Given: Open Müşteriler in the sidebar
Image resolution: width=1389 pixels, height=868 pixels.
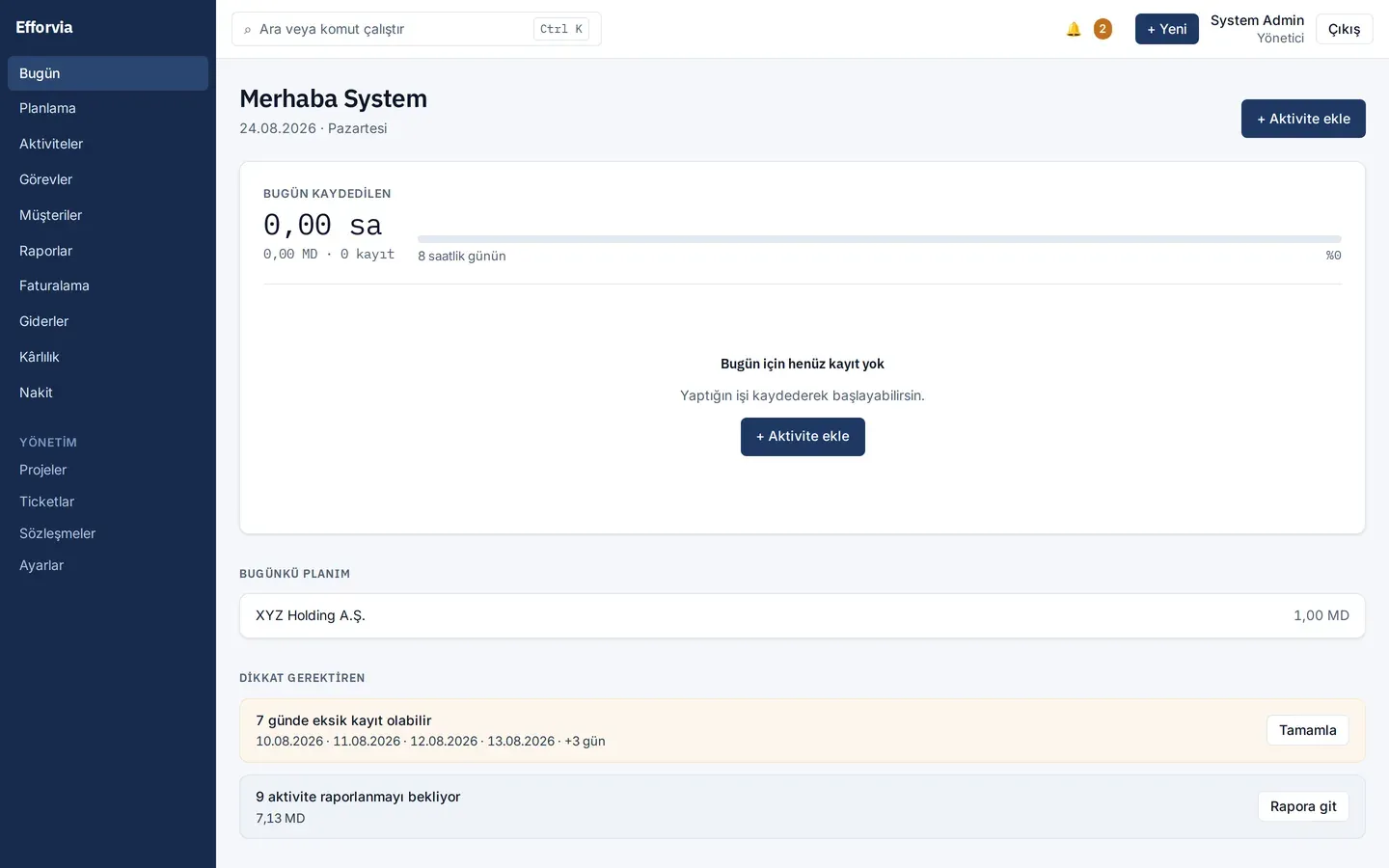Looking at the screenshot, I should 108,215.
